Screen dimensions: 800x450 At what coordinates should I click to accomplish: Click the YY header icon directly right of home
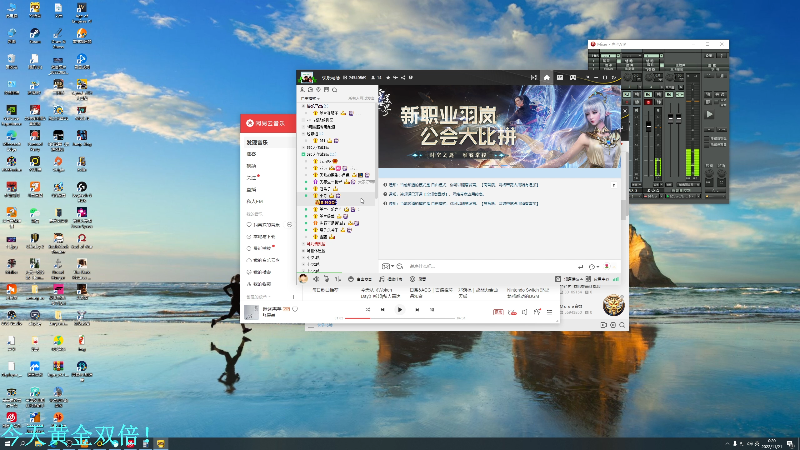point(560,78)
